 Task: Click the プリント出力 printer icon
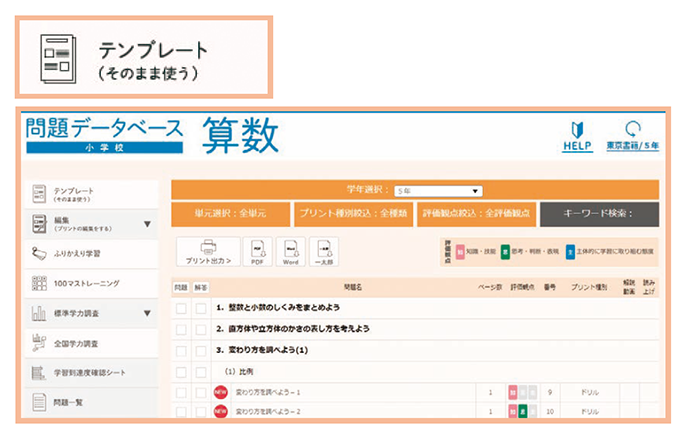[207, 251]
